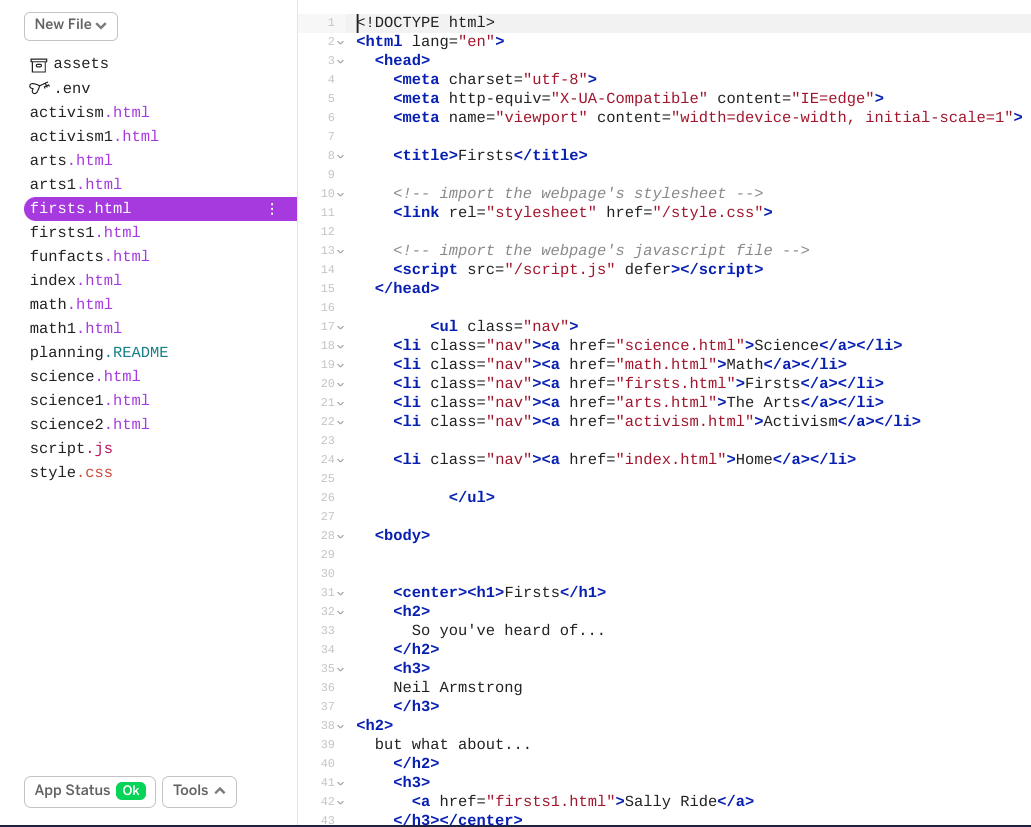The width and height of the screenshot is (1031, 827).
Task: Fold the Math nav item on line 19
Action: (x=341, y=366)
